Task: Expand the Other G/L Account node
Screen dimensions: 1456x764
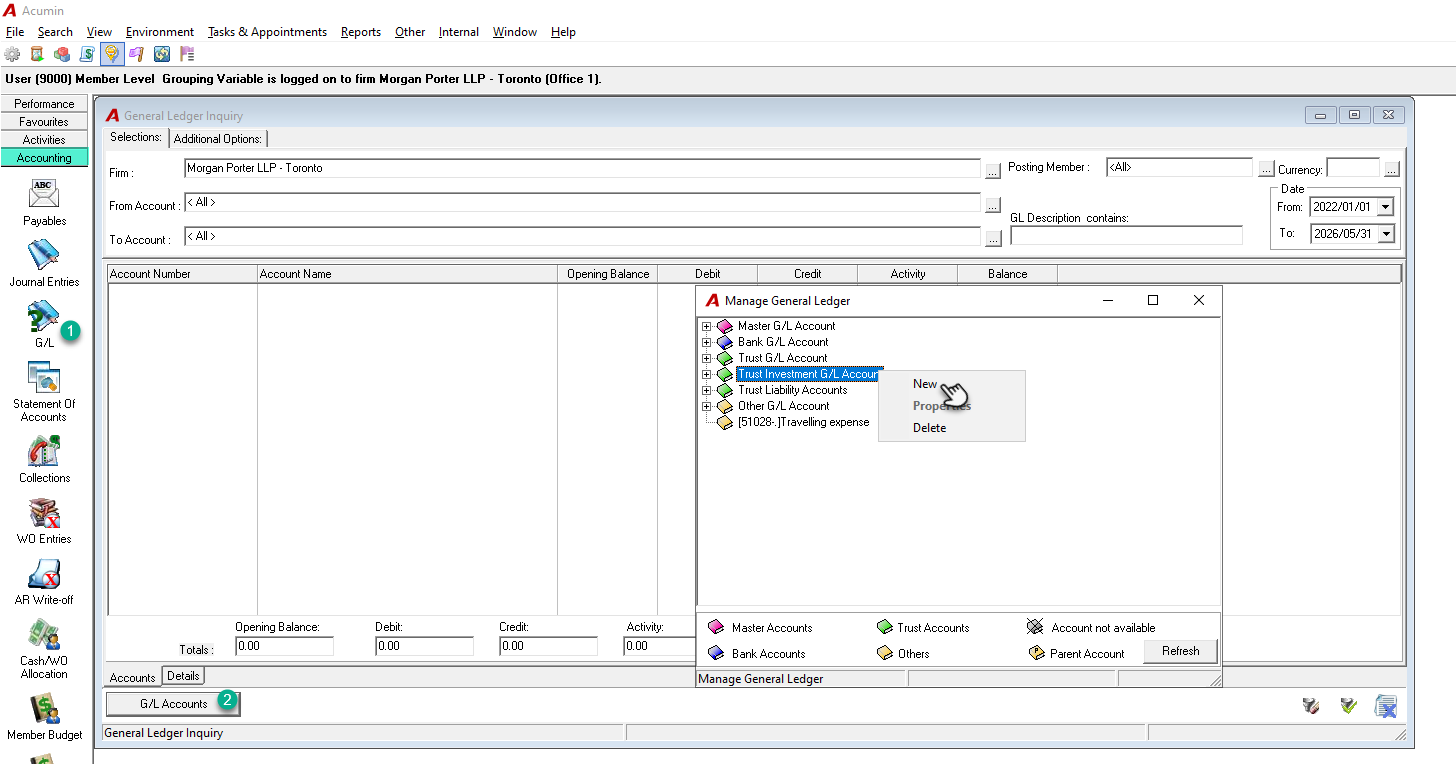Action: tap(707, 406)
